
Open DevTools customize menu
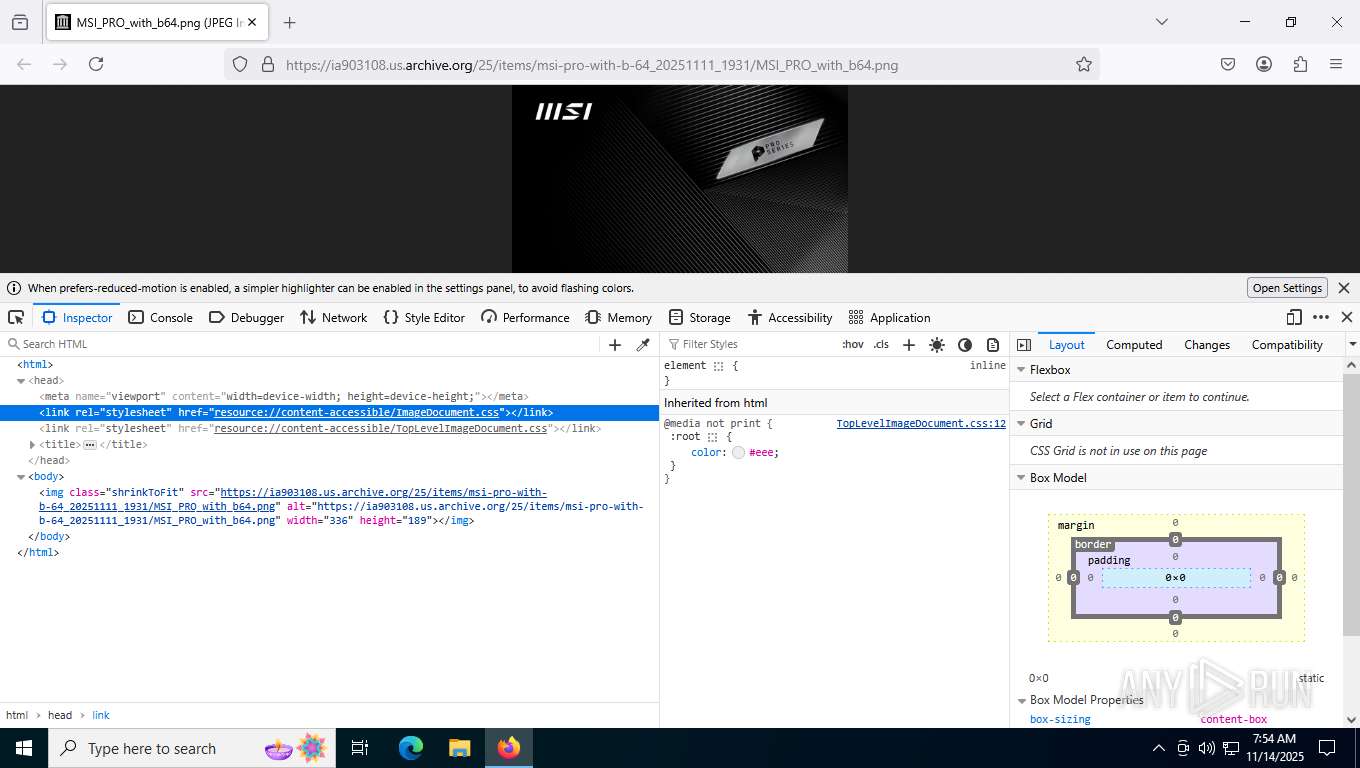1321,317
